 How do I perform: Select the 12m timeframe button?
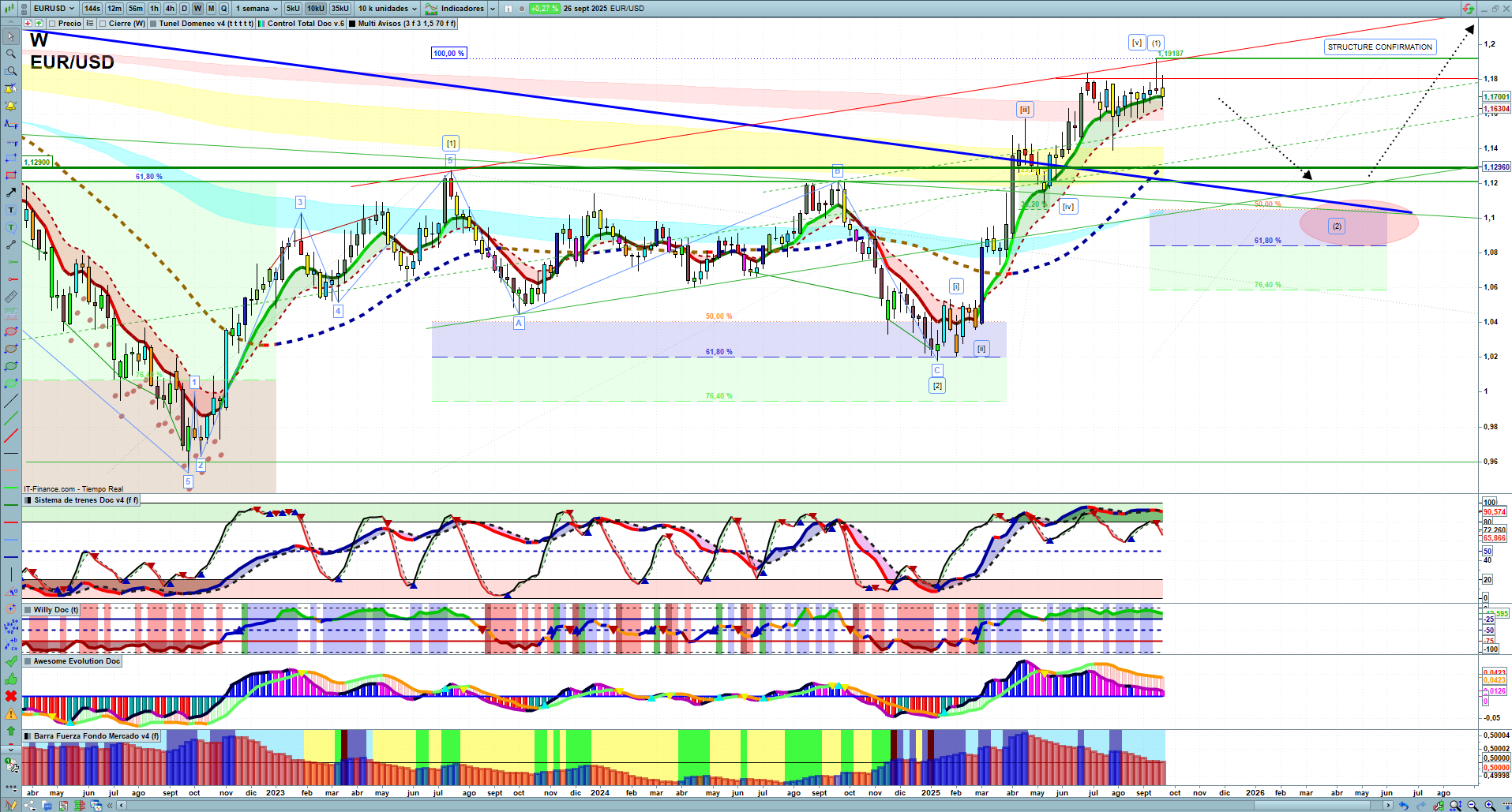[x=114, y=9]
